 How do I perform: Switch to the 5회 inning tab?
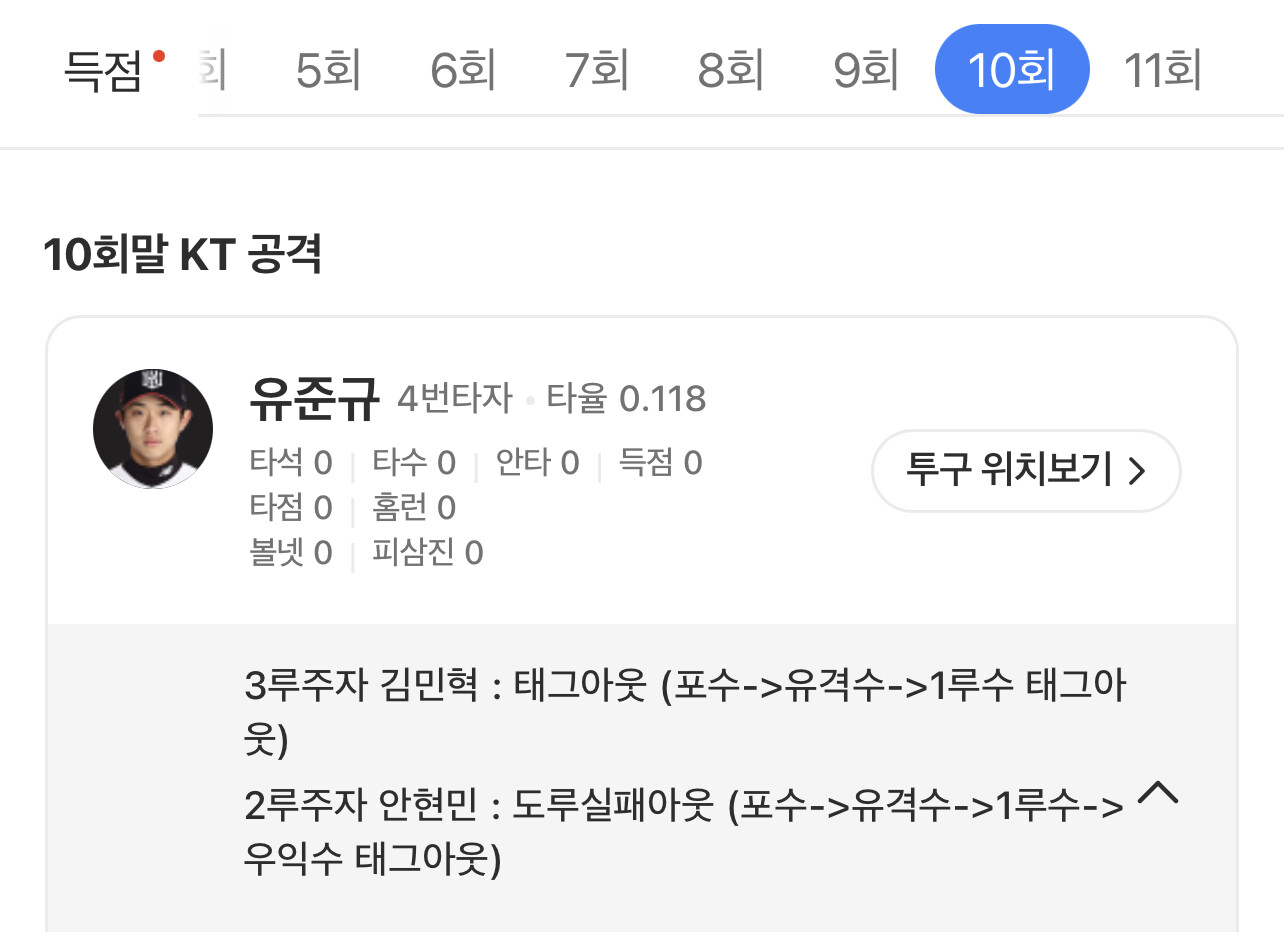coord(328,71)
